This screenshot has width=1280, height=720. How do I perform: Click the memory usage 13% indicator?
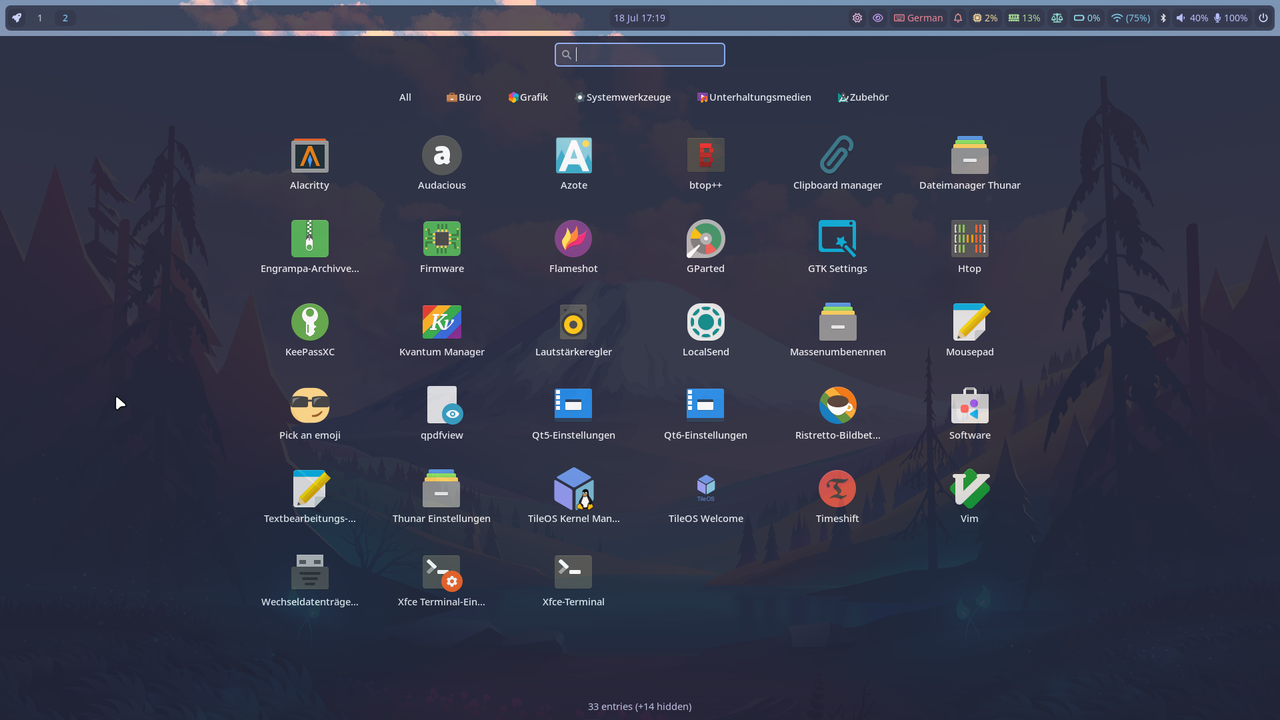pyautogui.click(x=1024, y=18)
